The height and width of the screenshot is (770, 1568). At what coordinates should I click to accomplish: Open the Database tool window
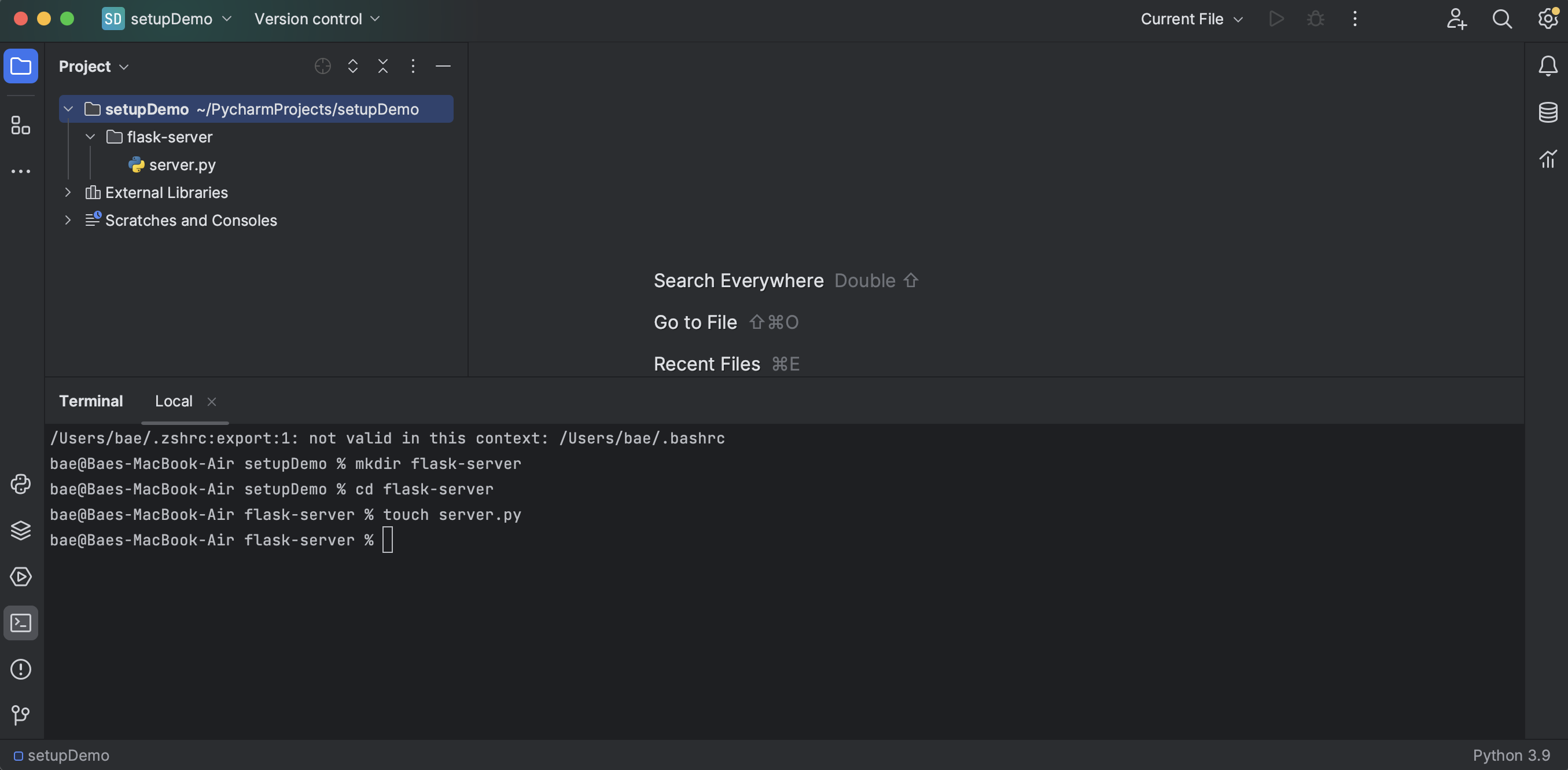click(1547, 112)
